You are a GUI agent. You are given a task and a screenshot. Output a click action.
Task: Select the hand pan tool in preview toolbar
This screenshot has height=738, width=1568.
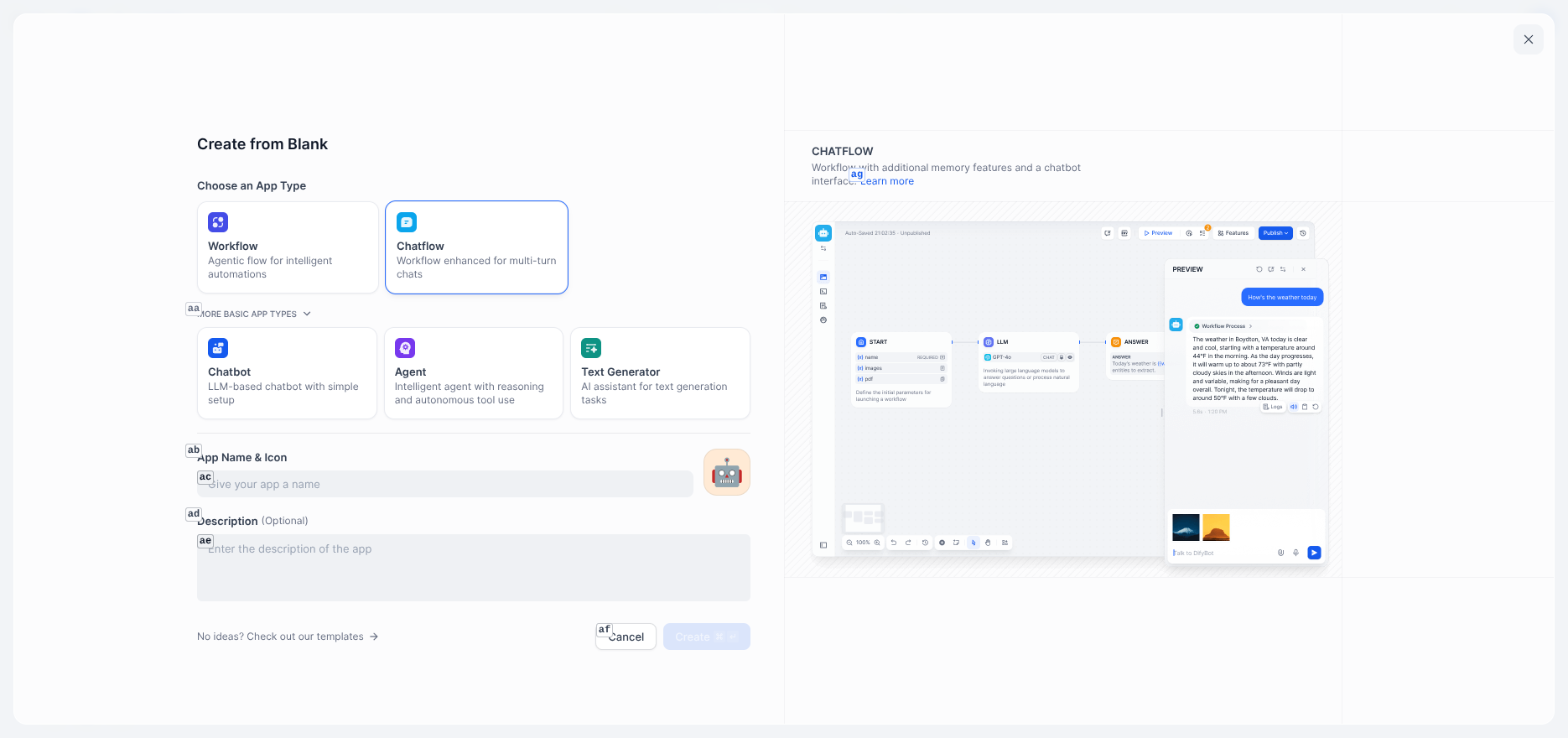click(988, 543)
